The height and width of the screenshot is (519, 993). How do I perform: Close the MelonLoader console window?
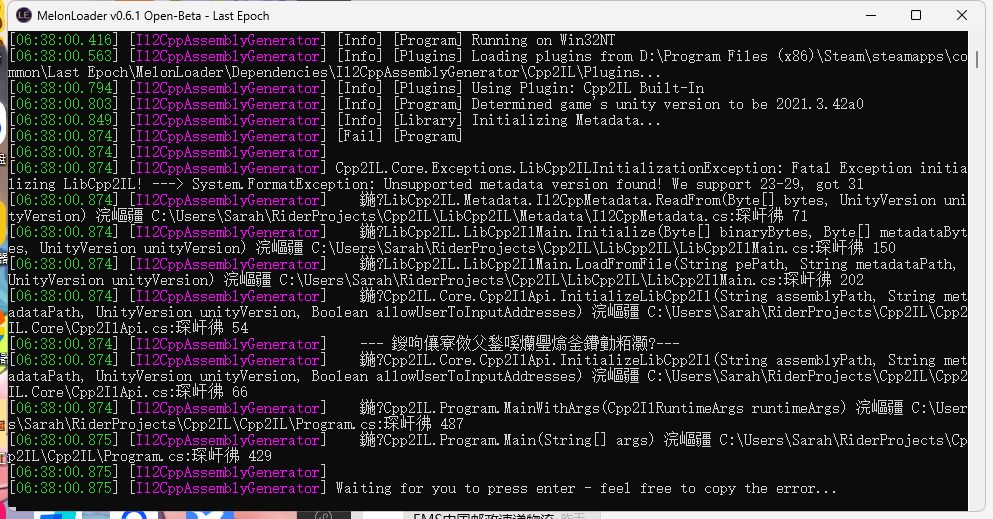(x=961, y=15)
